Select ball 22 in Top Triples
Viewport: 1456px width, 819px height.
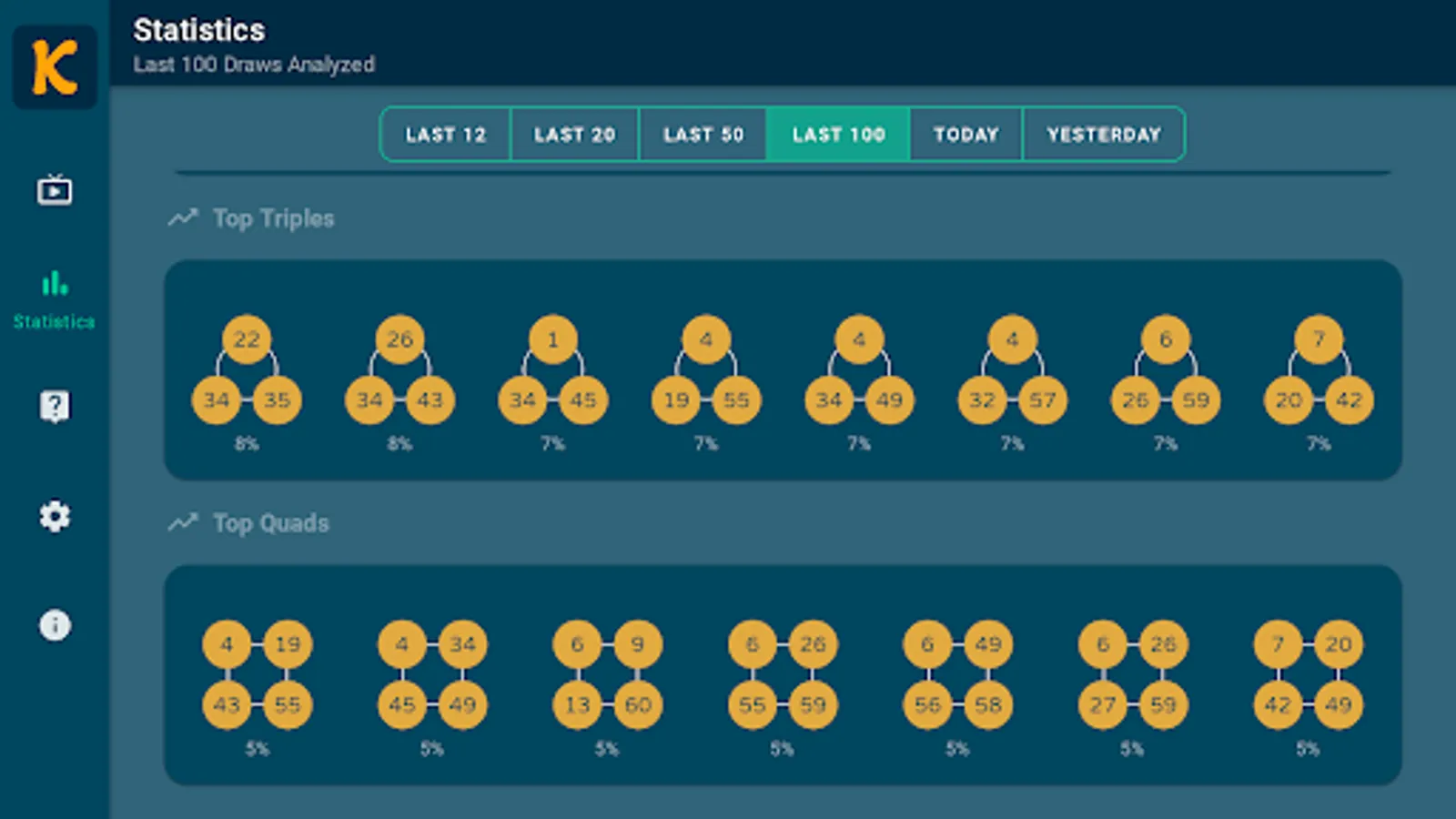point(247,339)
